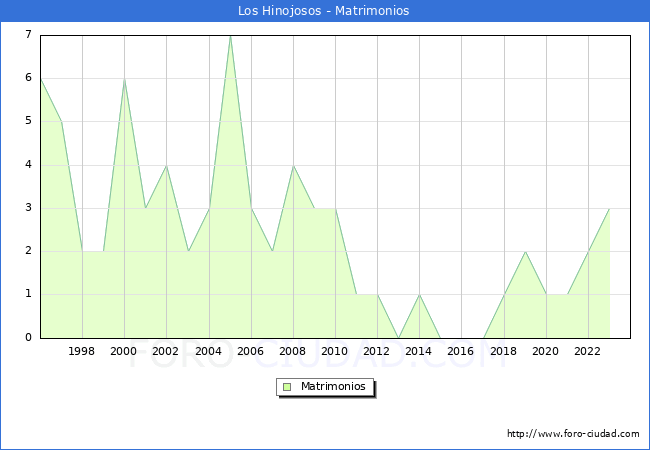Click the 3 value on the y-axis
Viewport: 650px width, 450px height.
pos(28,208)
